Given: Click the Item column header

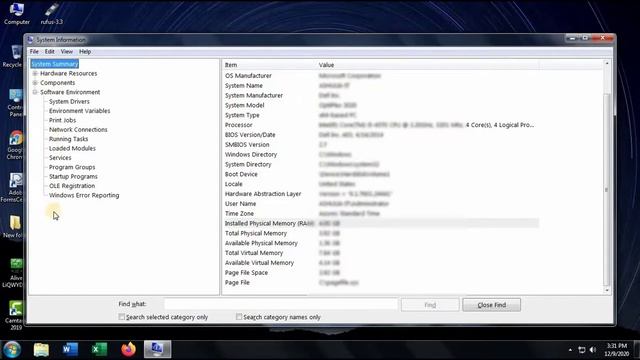Looking at the screenshot, I should point(269,65).
